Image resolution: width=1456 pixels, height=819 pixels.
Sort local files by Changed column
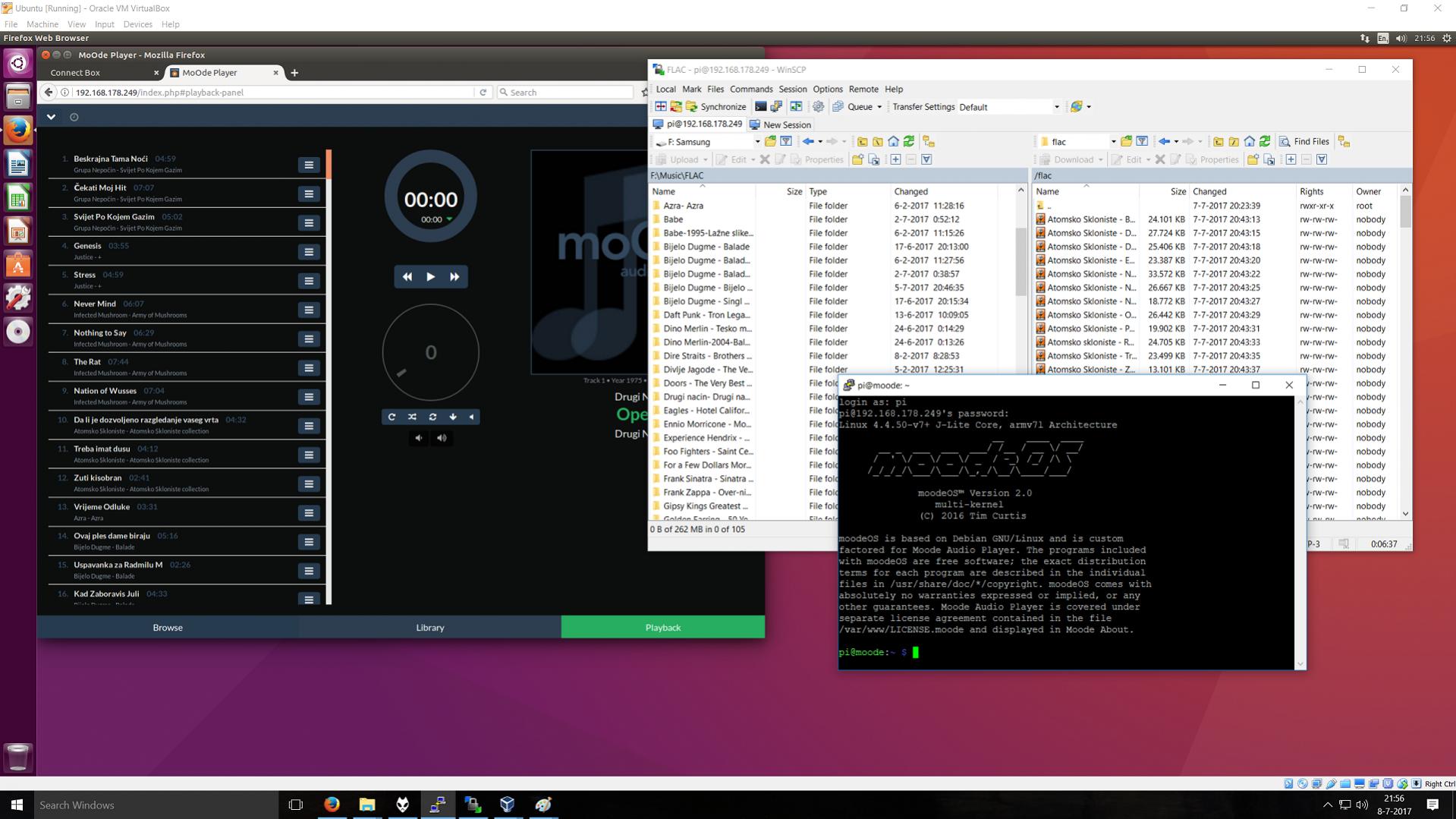[952, 192]
